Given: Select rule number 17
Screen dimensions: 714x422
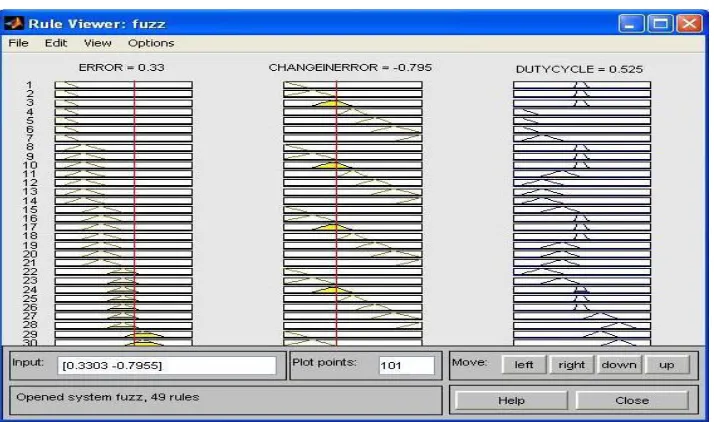Looking at the screenshot, I should click(30, 227).
